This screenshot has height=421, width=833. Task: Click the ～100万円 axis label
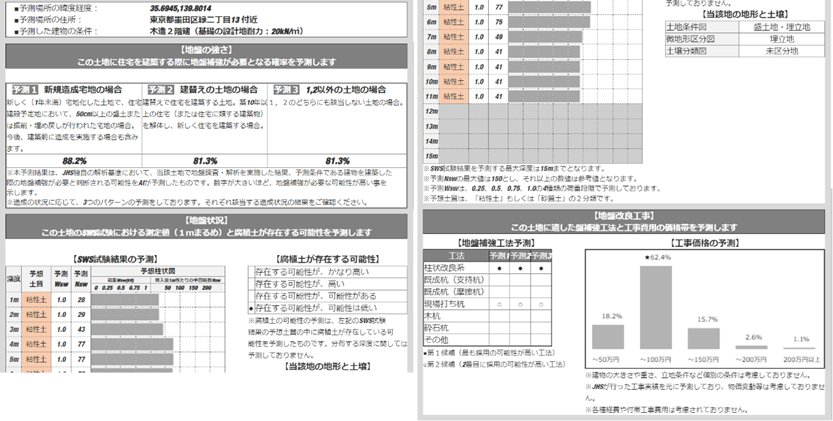656,359
